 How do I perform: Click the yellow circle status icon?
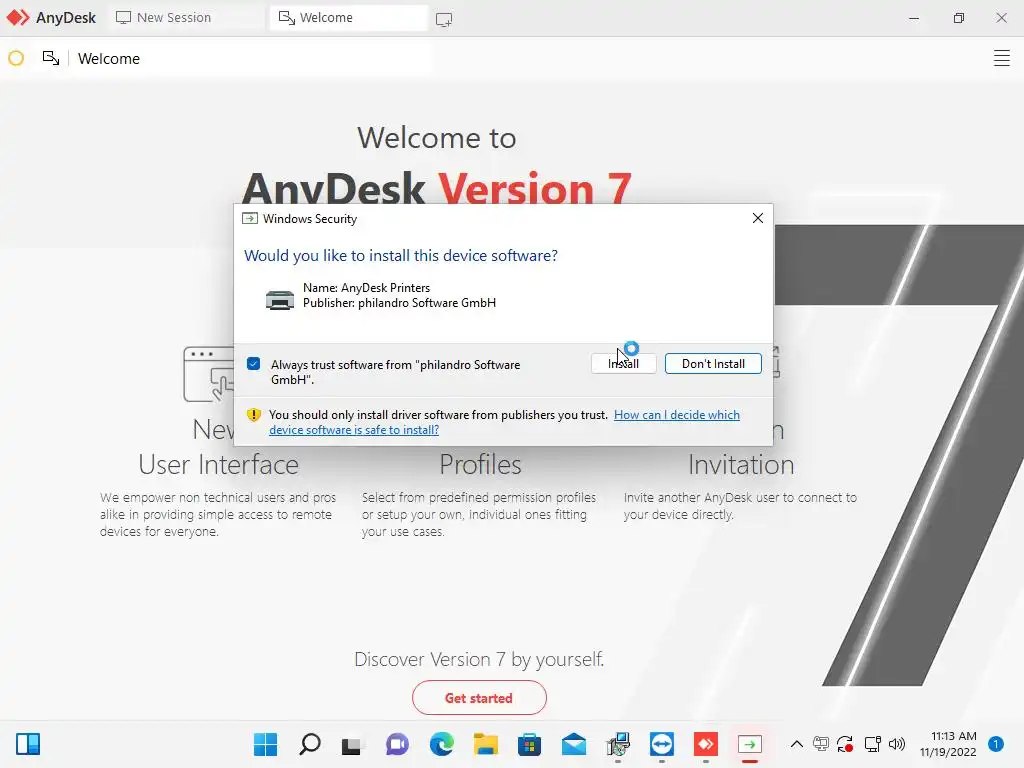16,58
